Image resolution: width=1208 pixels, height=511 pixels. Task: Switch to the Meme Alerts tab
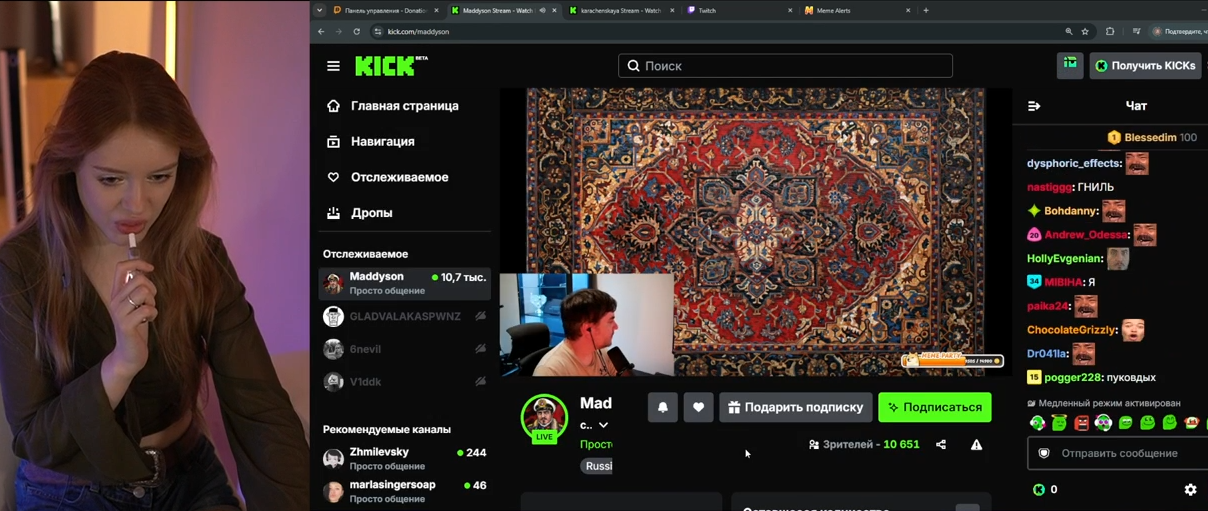pos(856,10)
